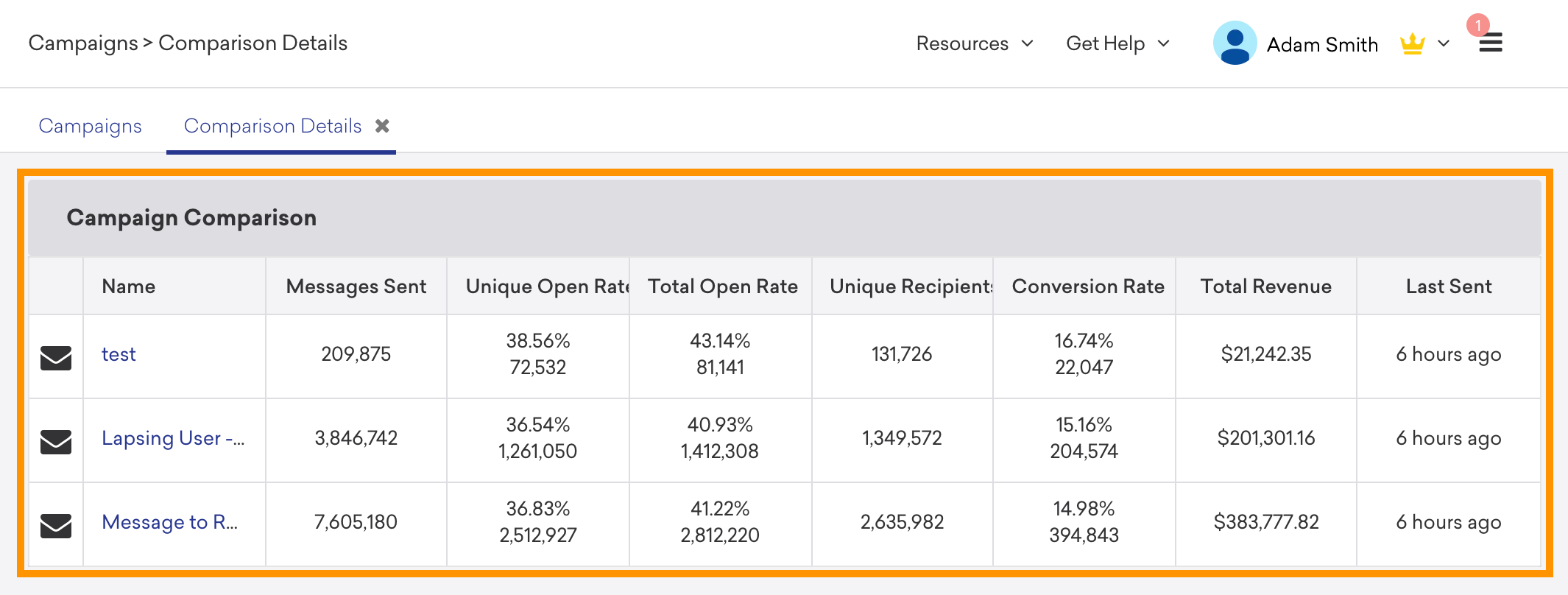The image size is (1568, 595).
Task: Click the gold crown icon
Action: click(1412, 44)
